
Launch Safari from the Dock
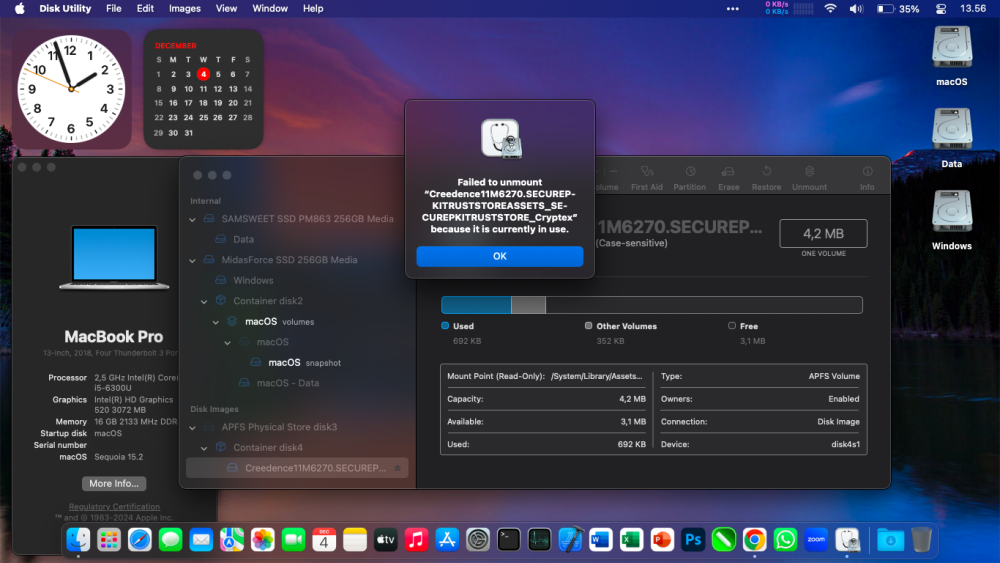(140, 540)
